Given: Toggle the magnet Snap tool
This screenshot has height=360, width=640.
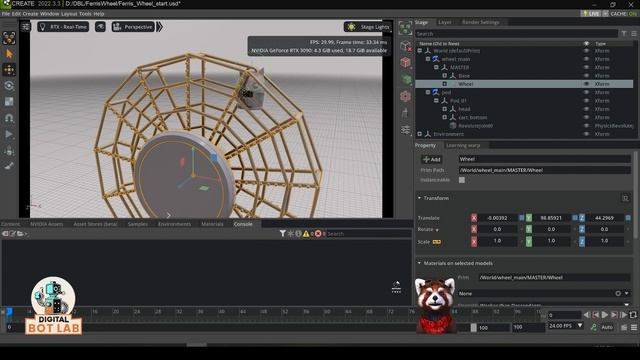Looking at the screenshot, I should [x=9, y=118].
